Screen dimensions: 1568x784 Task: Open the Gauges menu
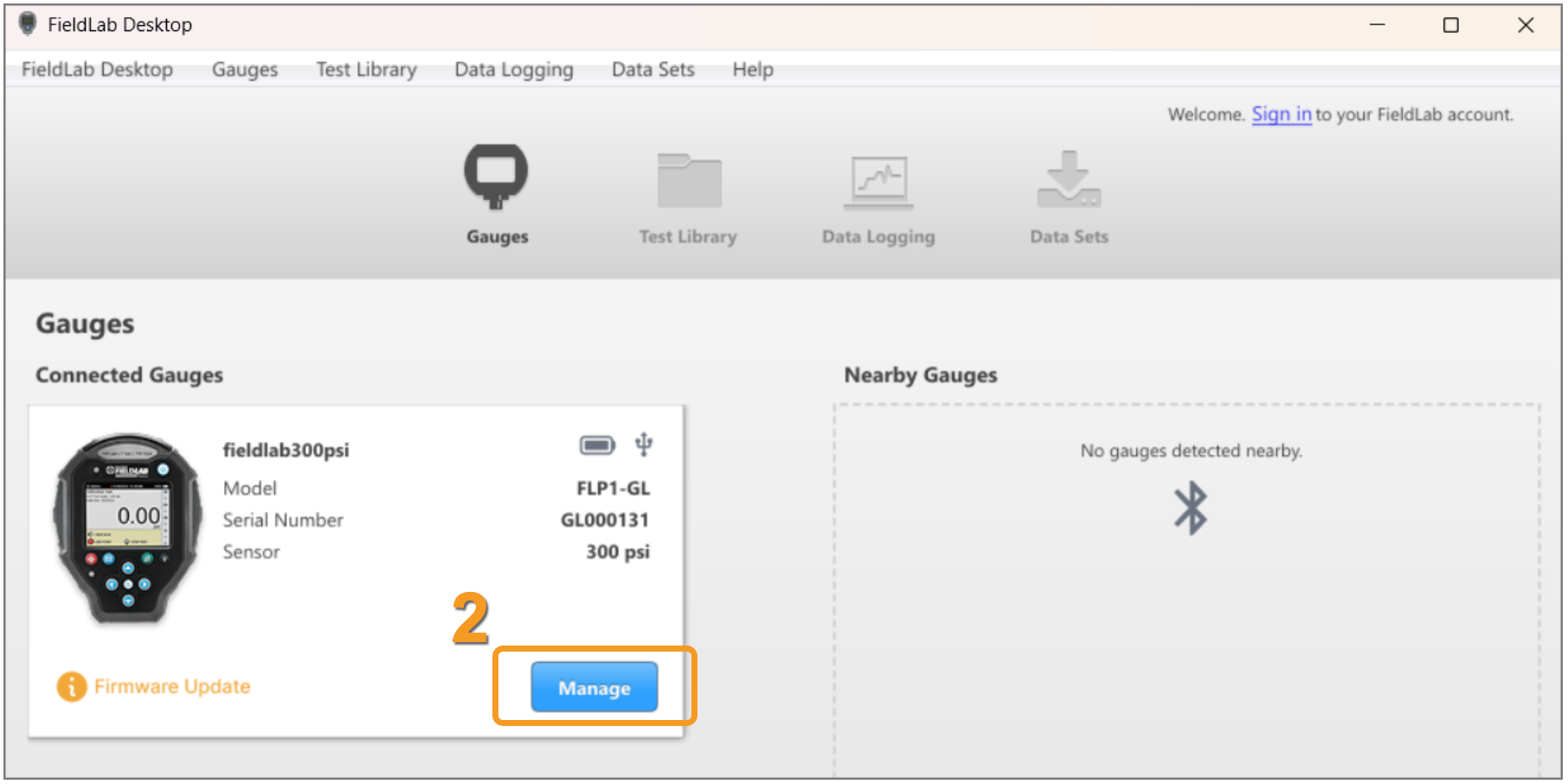[245, 69]
